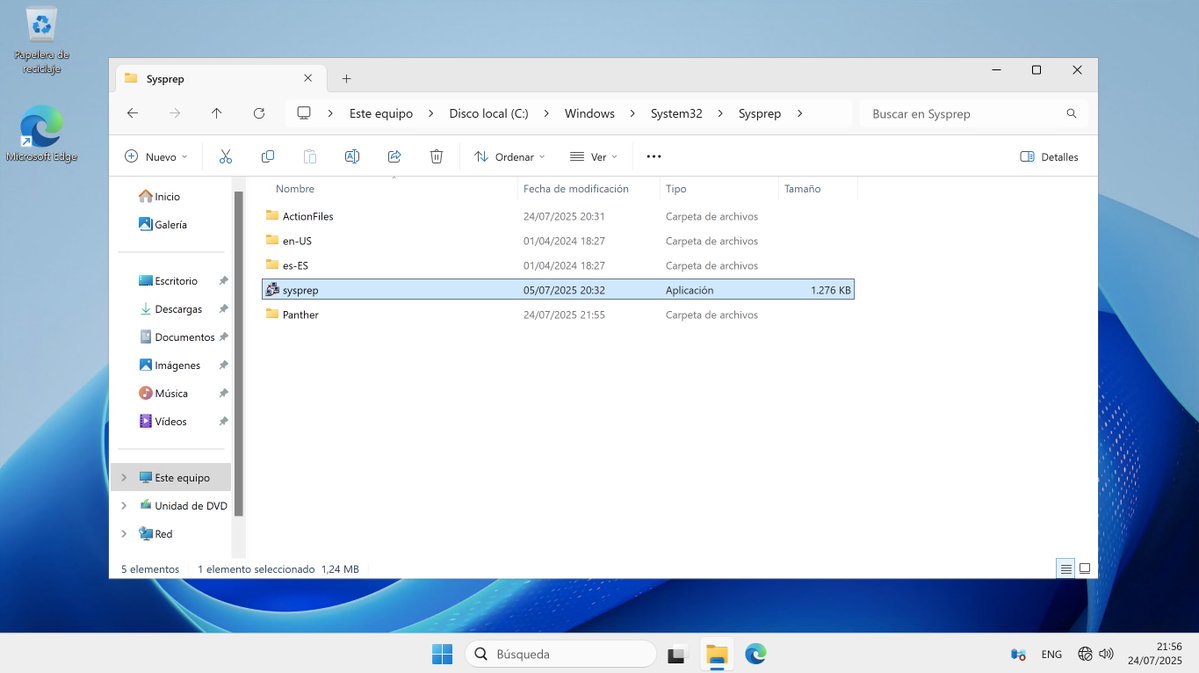Viewport: 1199px width, 673px height.
Task: Select the es-ES folder
Action: (558, 265)
